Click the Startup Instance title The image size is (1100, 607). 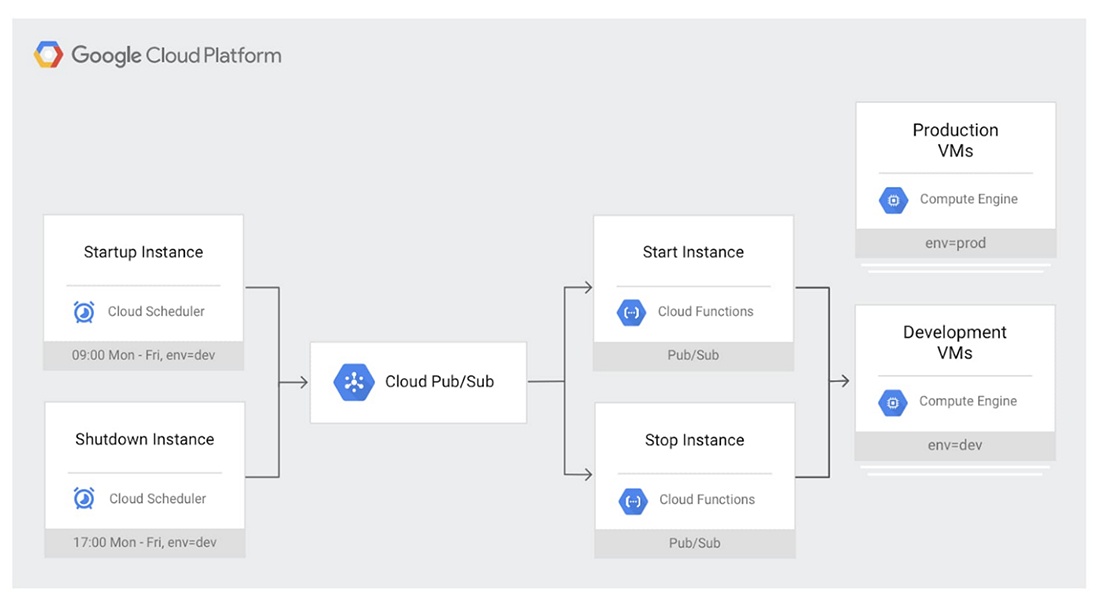pyautogui.click(x=143, y=252)
